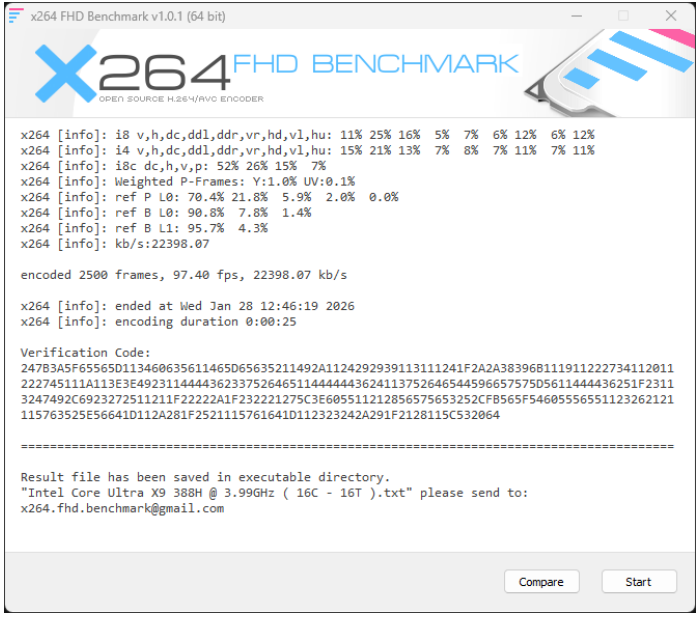
Task: Click the large 264 logo numerals
Action: point(164,72)
